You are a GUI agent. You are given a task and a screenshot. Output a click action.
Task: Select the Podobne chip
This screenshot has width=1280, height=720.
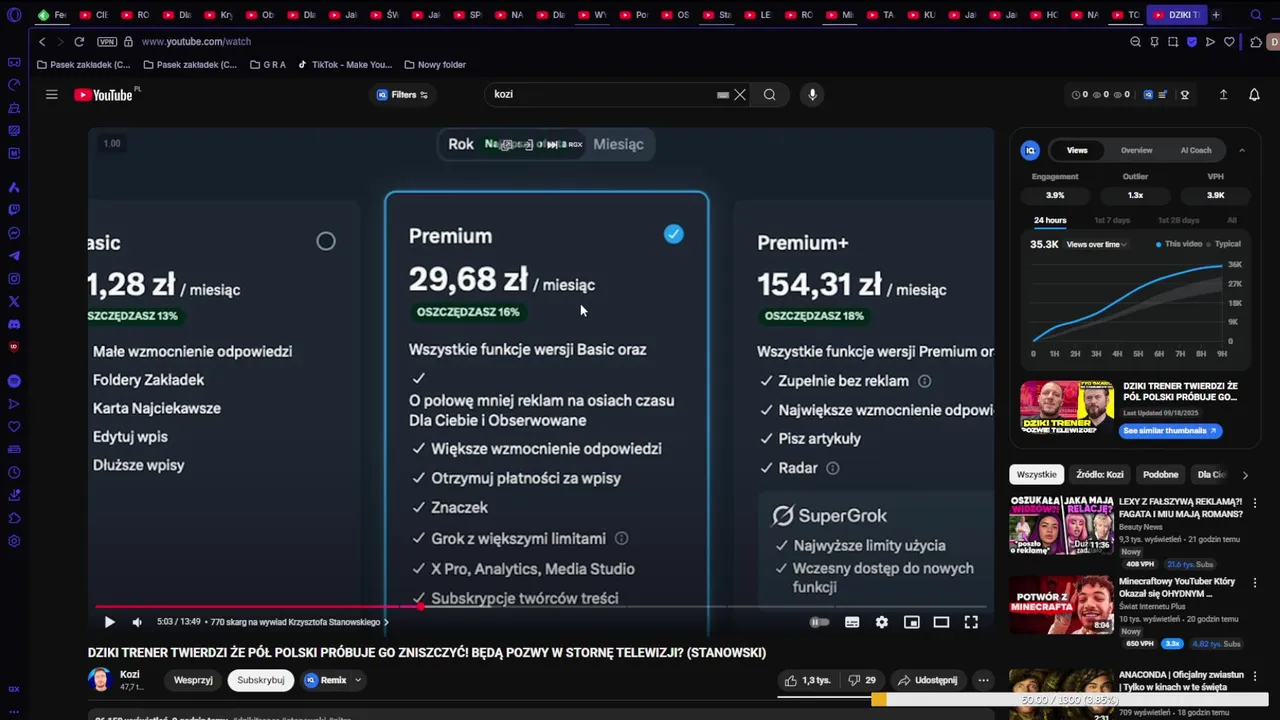pos(1161,475)
